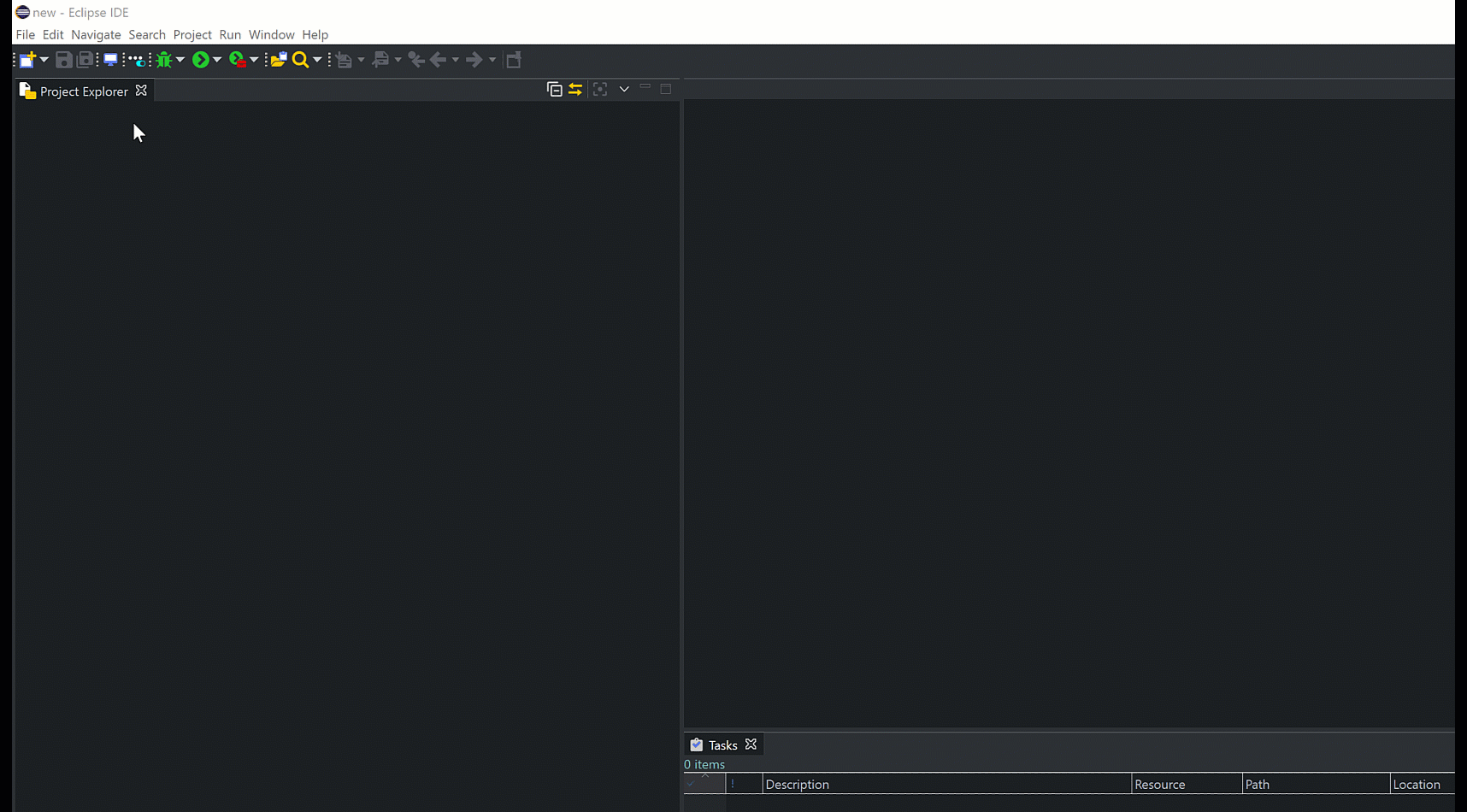The width and height of the screenshot is (1467, 812).
Task: Sort tasks by Description column
Action: pos(946,785)
